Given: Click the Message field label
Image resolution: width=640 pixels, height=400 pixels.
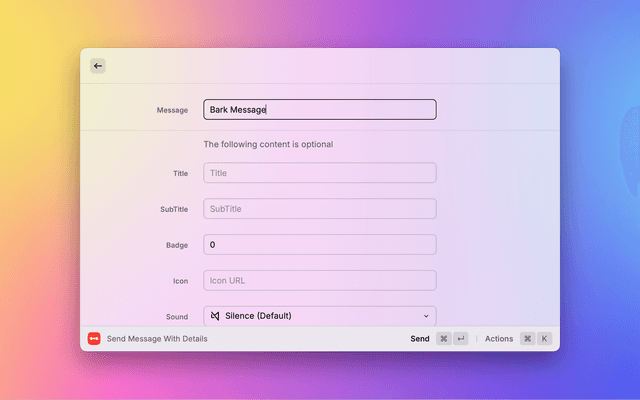Looking at the screenshot, I should pyautogui.click(x=172, y=110).
